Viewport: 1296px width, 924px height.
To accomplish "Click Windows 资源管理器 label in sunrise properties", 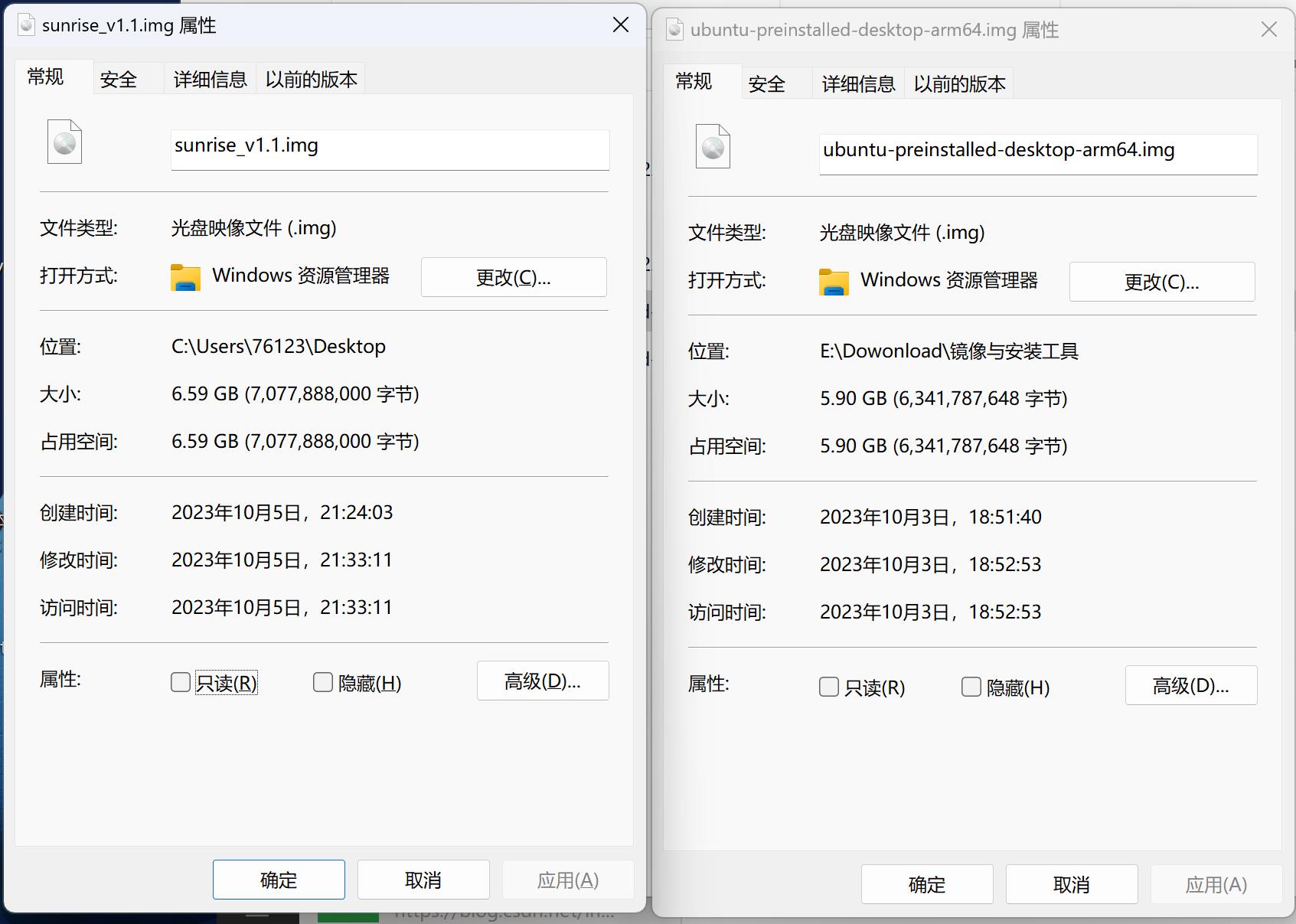I will [x=301, y=275].
